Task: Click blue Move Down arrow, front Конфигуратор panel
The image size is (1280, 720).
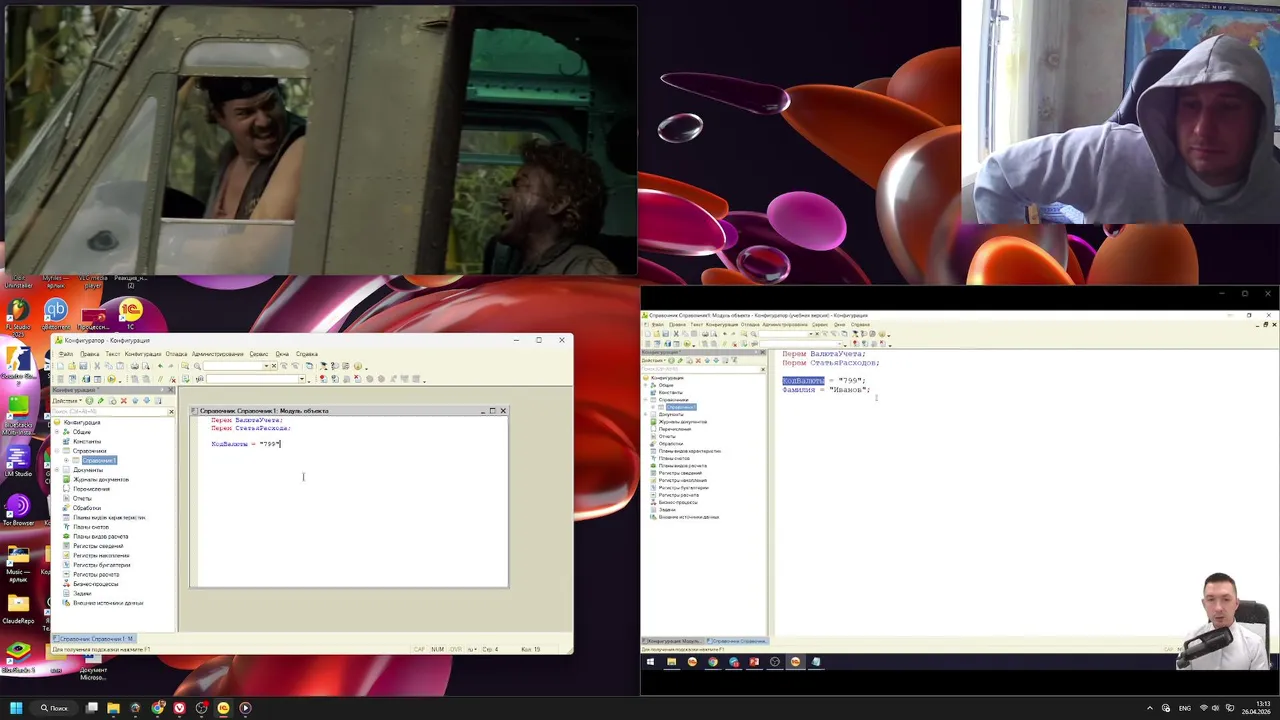Action: pyautogui.click(x=147, y=401)
